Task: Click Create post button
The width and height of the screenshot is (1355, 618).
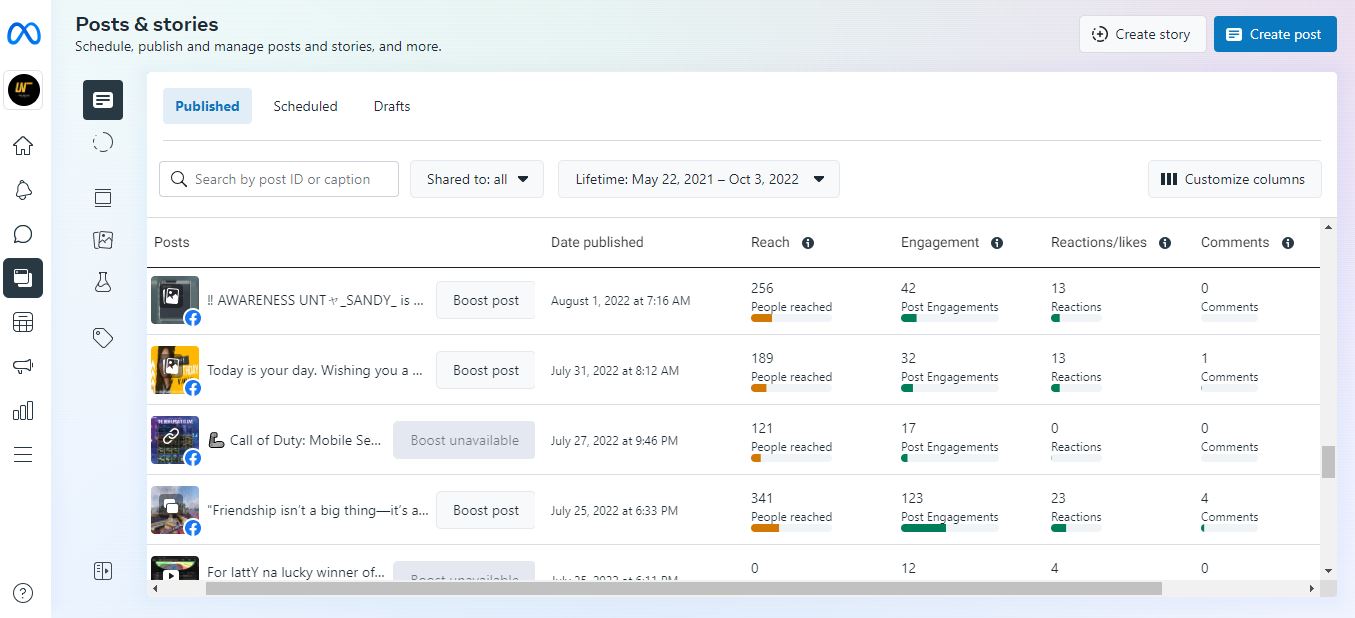Action: tap(1274, 34)
